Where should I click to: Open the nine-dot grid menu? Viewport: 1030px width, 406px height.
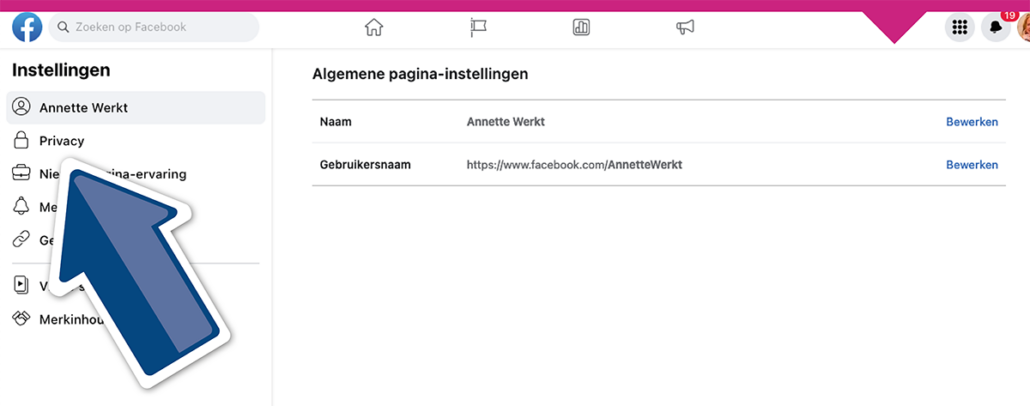click(959, 28)
